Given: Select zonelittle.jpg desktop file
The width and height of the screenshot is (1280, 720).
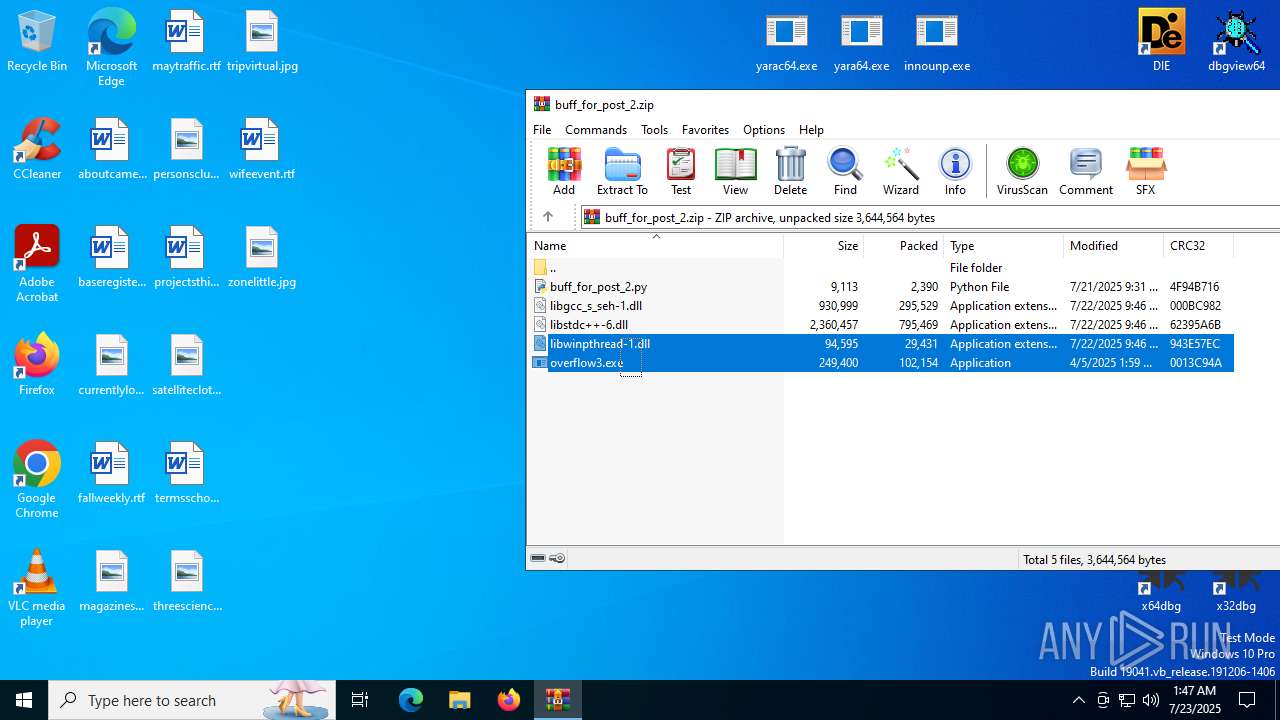Looking at the screenshot, I should tap(262, 257).
